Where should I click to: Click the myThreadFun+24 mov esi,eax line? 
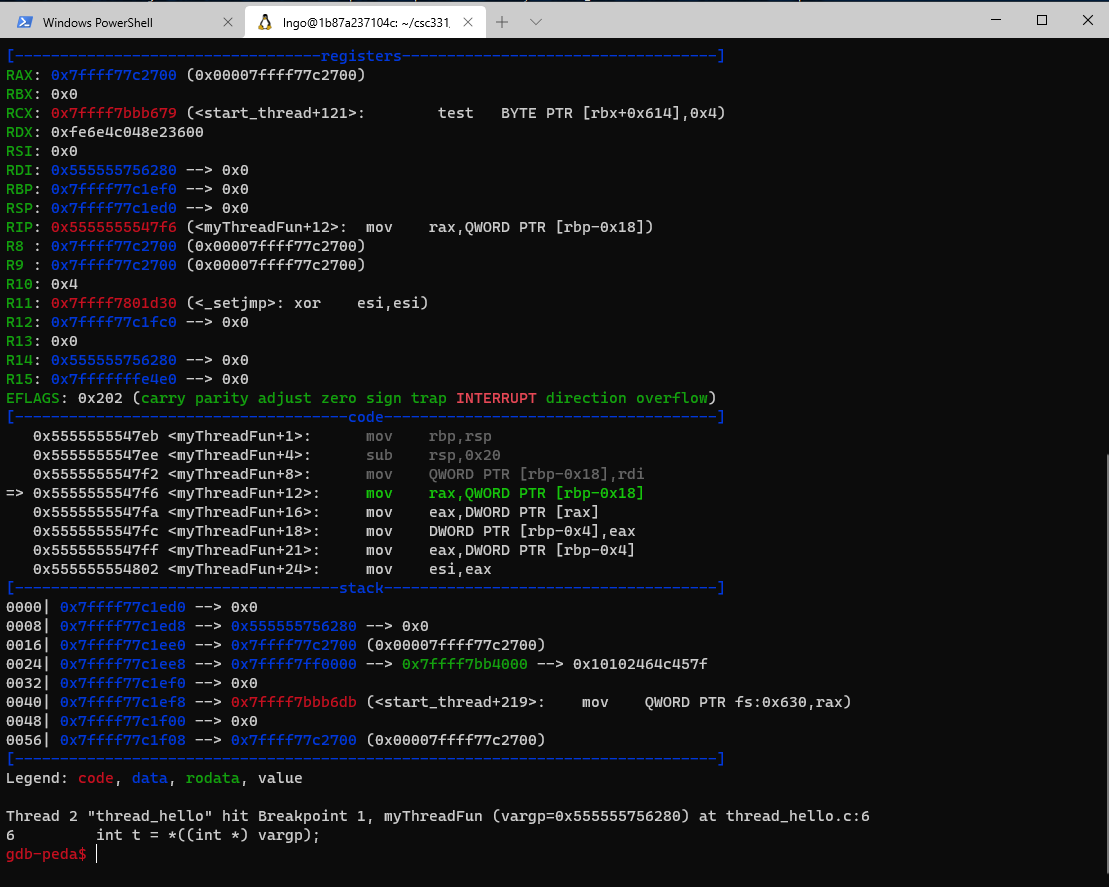click(x=262, y=569)
